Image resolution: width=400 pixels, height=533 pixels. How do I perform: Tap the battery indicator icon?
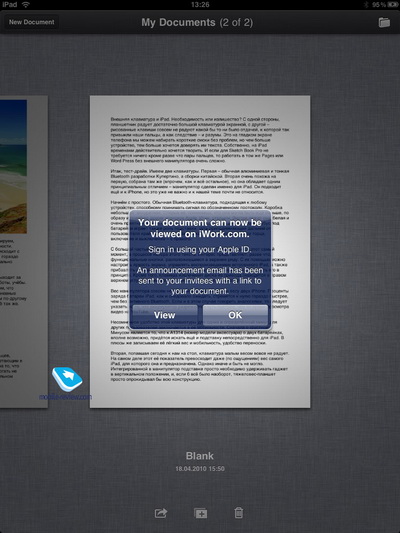393,5
